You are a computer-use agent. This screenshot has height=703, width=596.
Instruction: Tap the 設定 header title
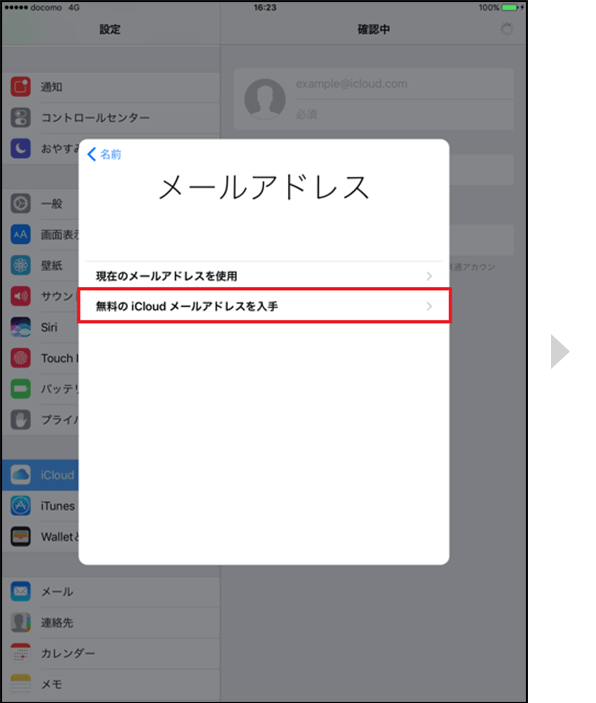tap(110, 29)
